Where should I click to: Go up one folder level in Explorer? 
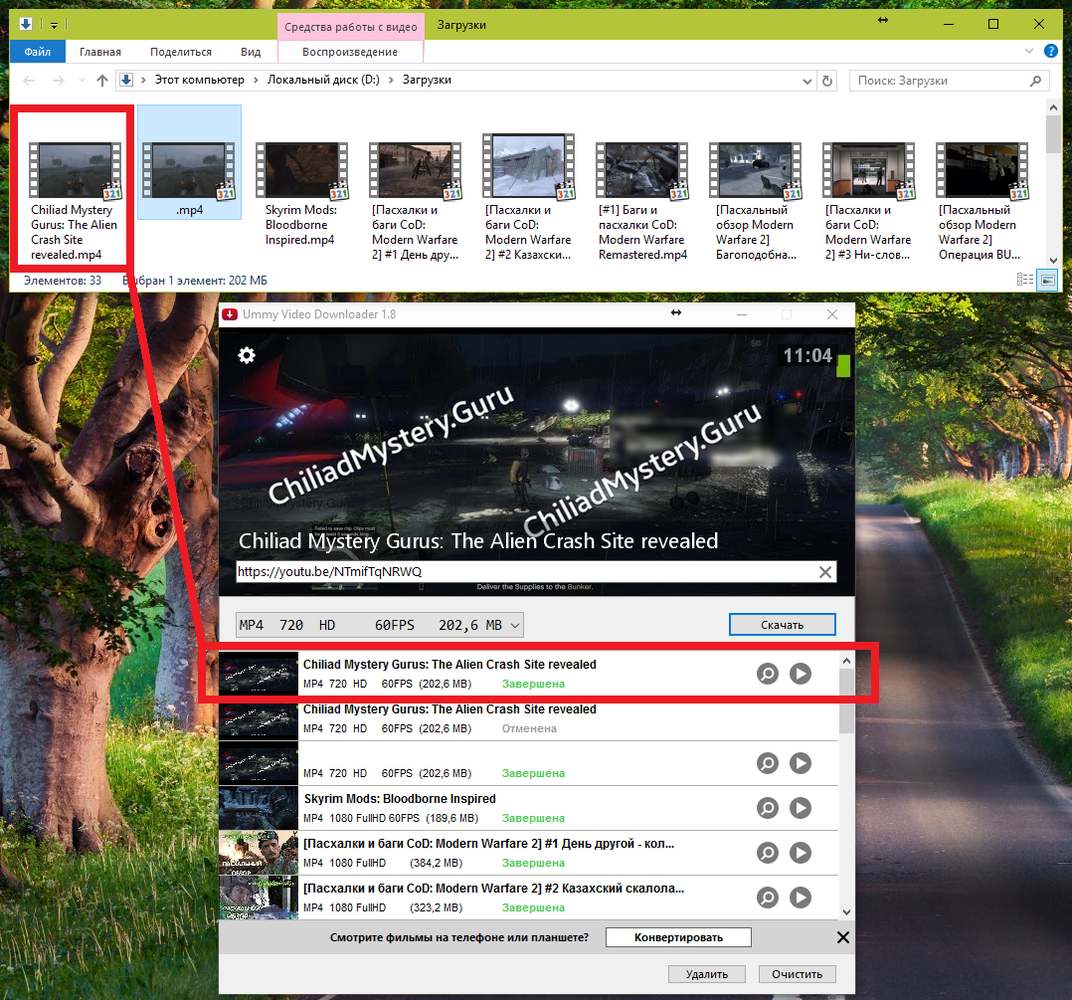click(103, 81)
